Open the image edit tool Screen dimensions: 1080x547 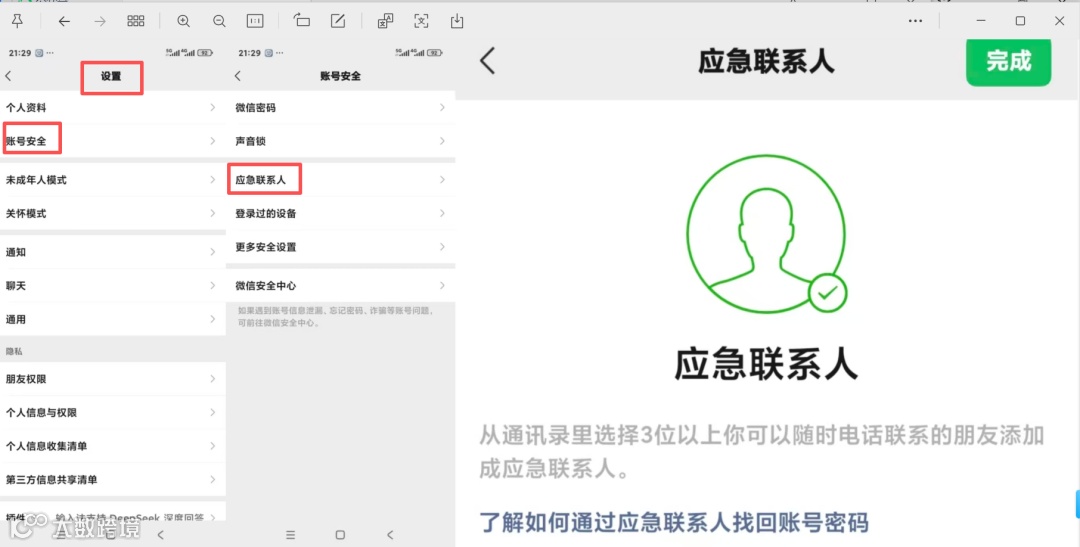[338, 21]
